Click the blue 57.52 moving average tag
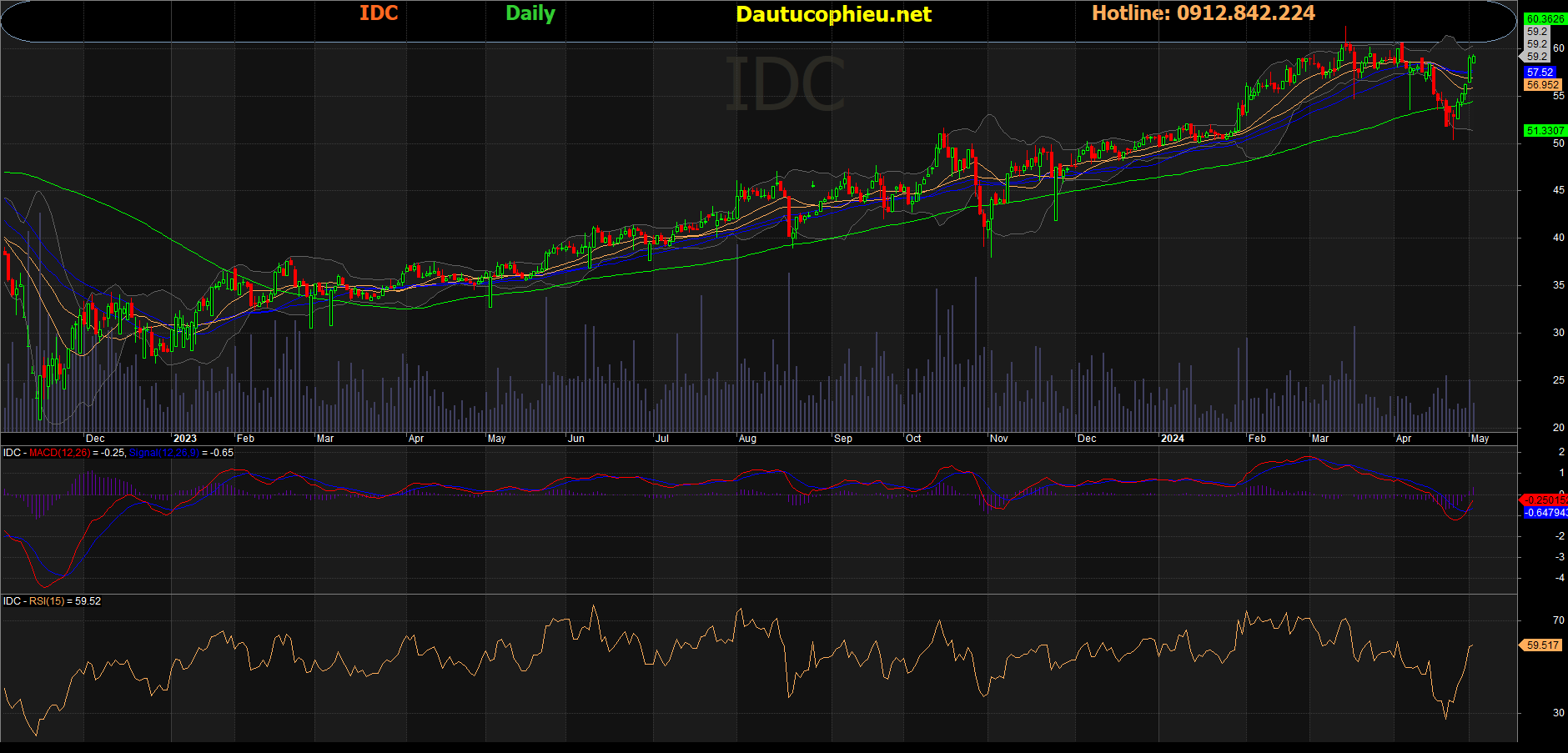The height and width of the screenshot is (753, 1568). tap(1540, 73)
